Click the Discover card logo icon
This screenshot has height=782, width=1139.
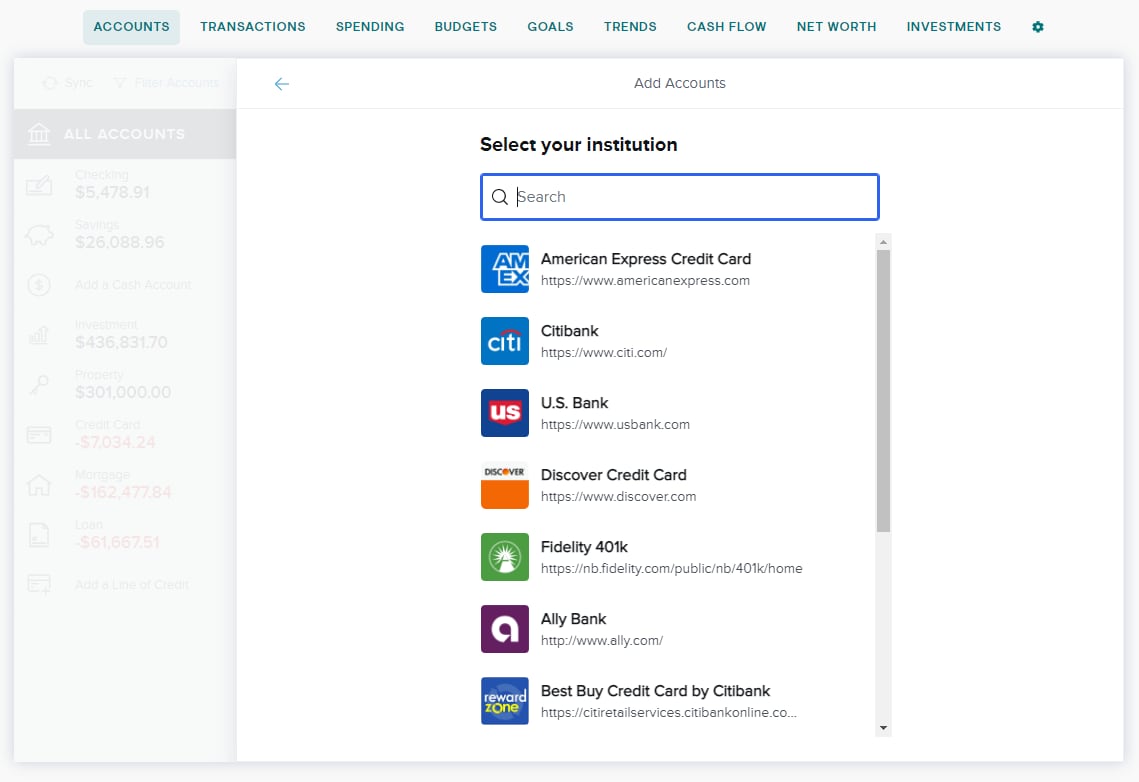[505, 484]
